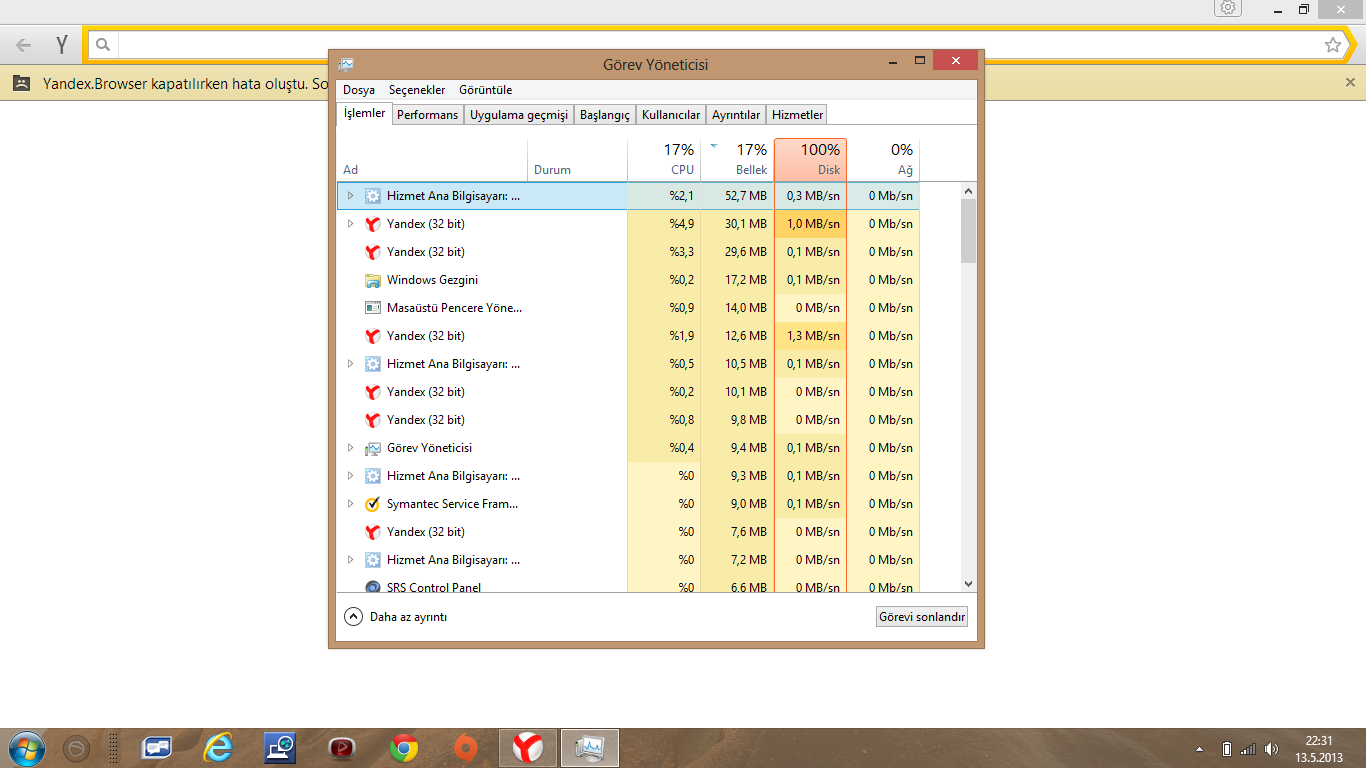Image resolution: width=1366 pixels, height=768 pixels.
Task: Collapse the view with Daha az ayrıntı
Action: pyautogui.click(x=396, y=617)
